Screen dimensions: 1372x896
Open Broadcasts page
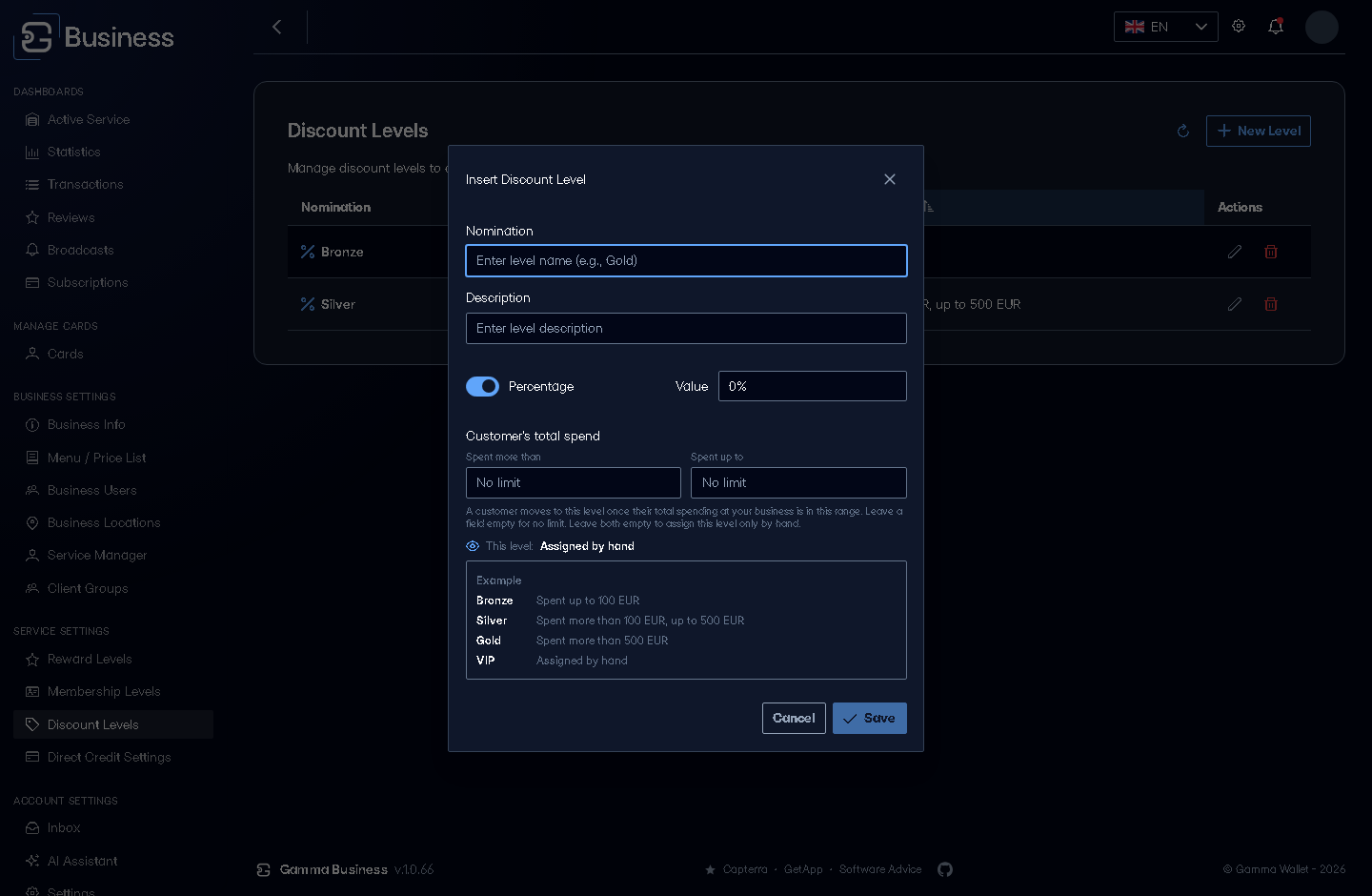113,250
